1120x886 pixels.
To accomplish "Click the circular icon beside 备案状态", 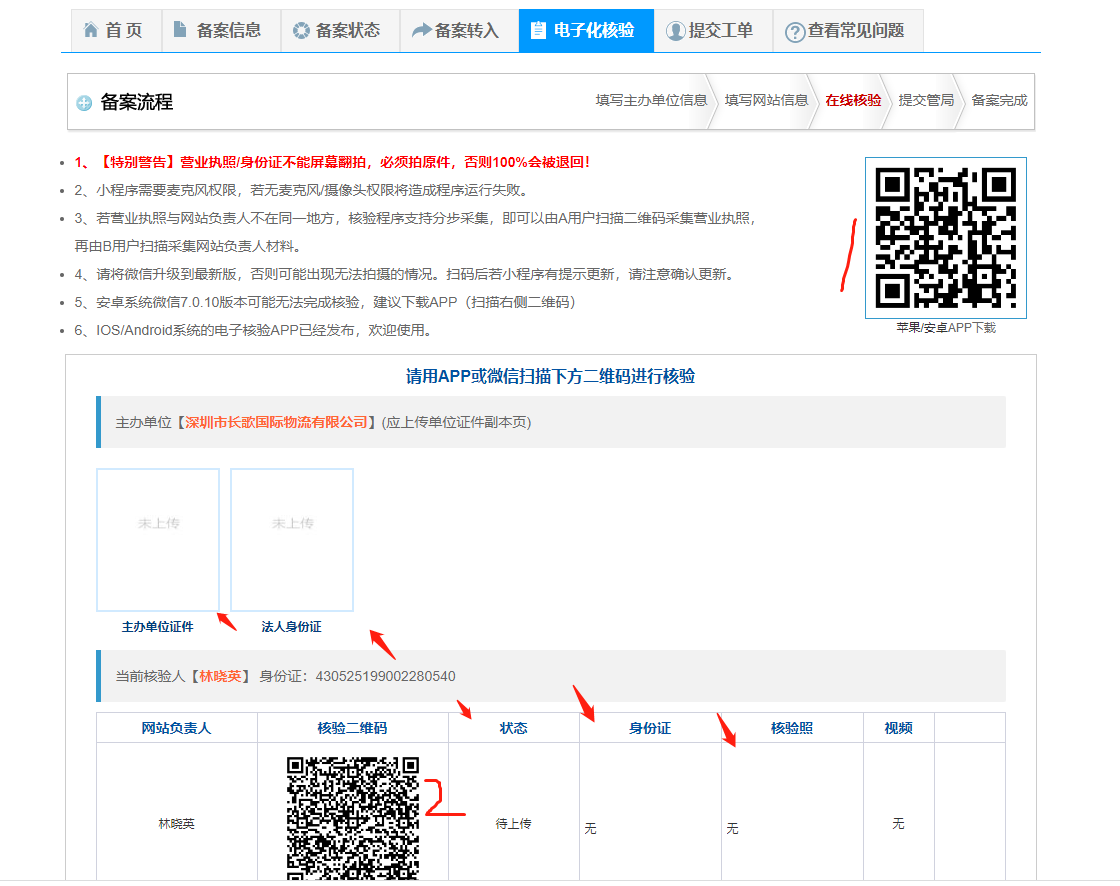I will coord(300,31).
